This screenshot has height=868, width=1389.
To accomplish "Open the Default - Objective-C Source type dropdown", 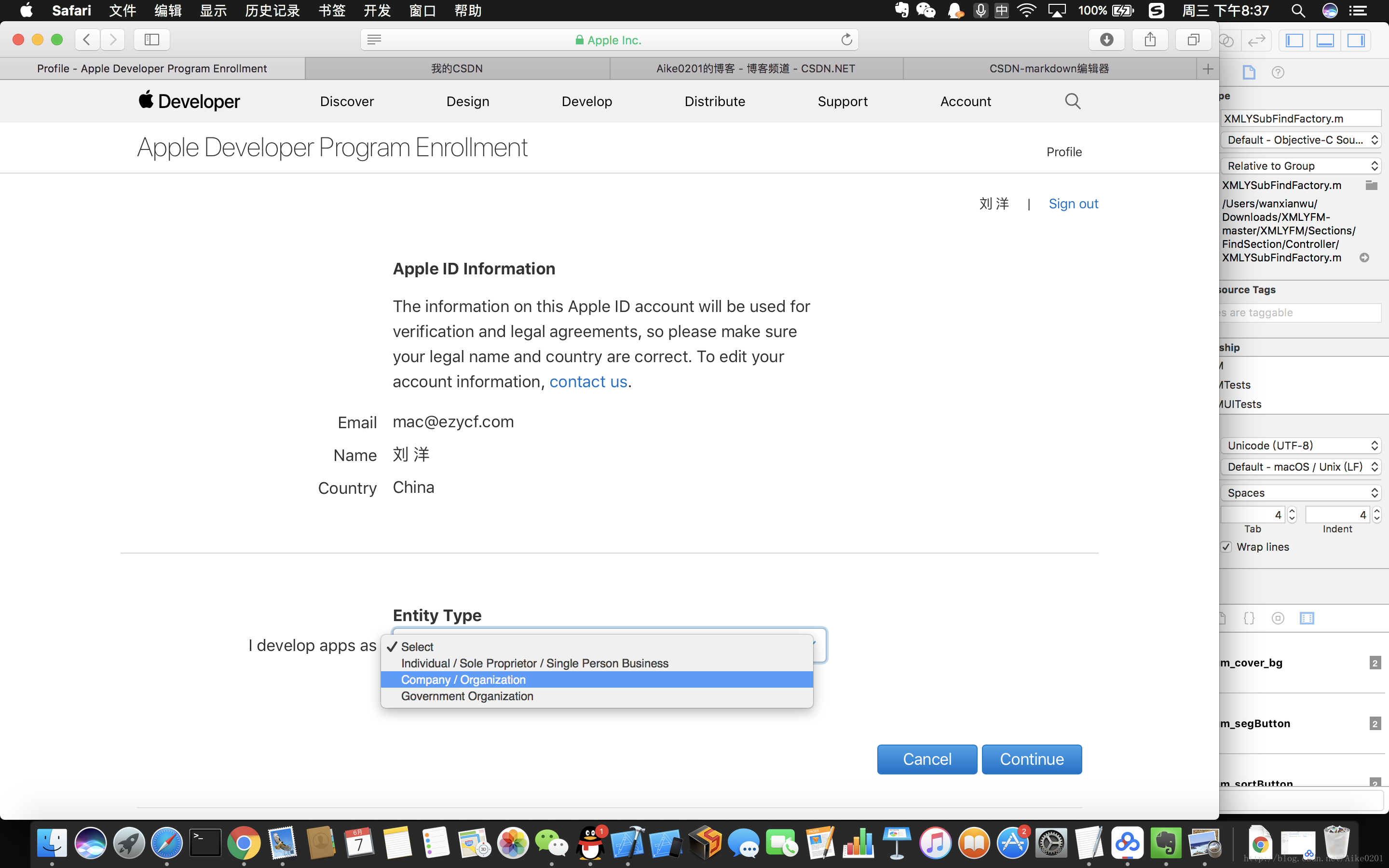I will pyautogui.click(x=1301, y=140).
